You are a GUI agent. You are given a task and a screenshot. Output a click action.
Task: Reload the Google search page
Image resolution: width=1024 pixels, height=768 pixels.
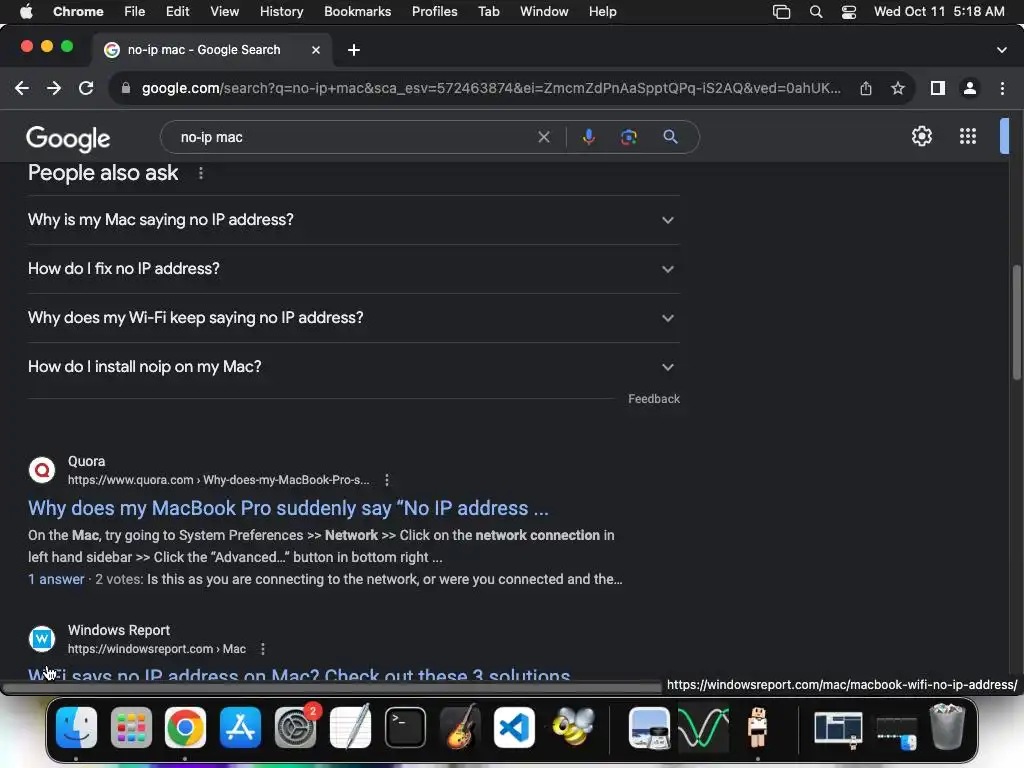tap(86, 88)
